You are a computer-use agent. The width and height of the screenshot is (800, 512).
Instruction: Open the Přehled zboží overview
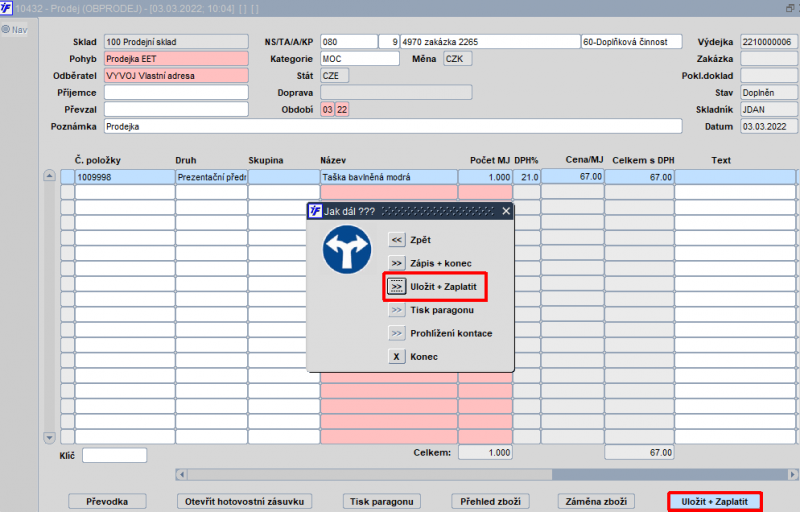pos(490,501)
